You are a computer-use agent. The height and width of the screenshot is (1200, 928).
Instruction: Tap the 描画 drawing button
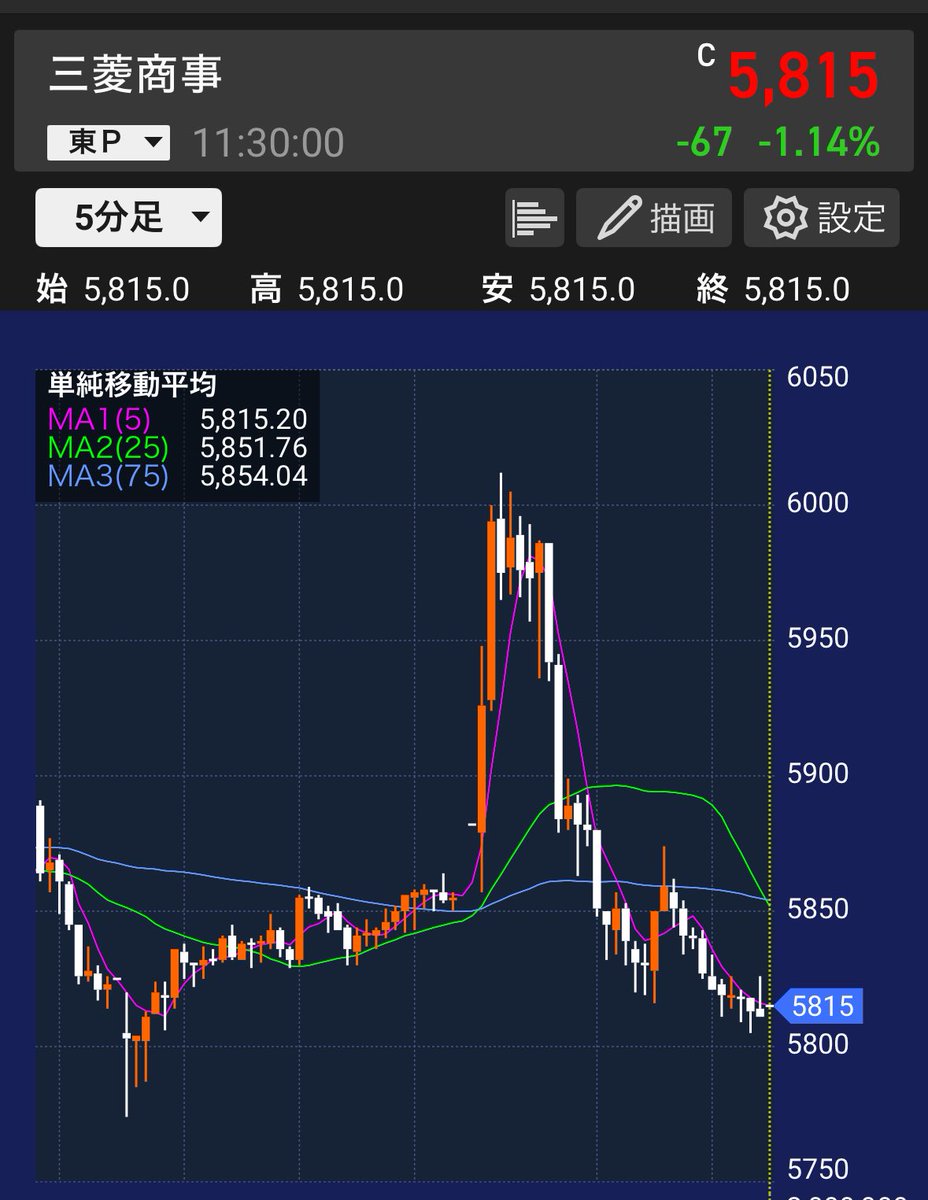click(654, 218)
